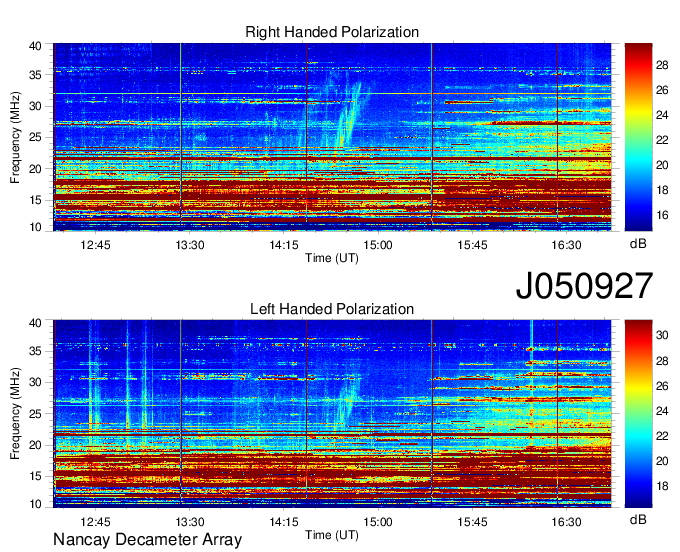Viewport: 680px width, 552px height.
Task: Click the 28 dB label on bottom color bar
Action: click(662, 361)
